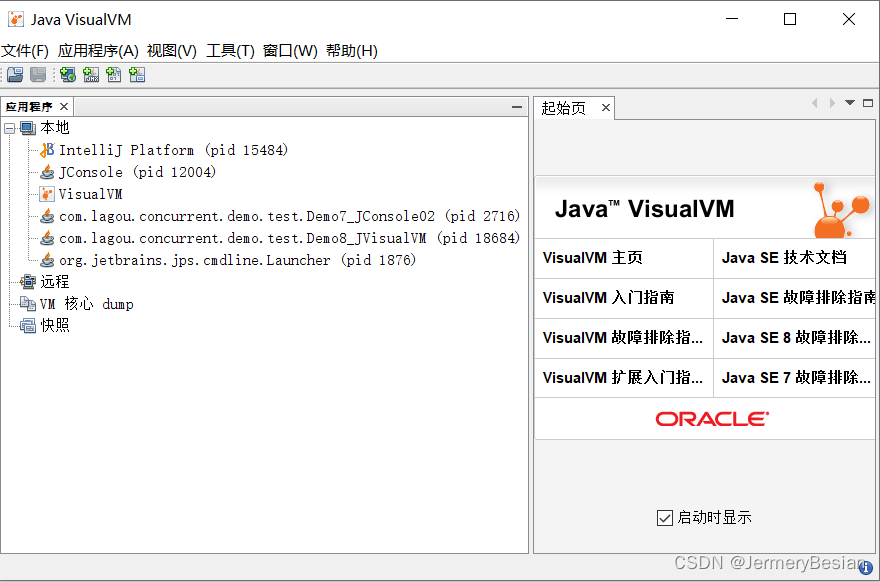The image size is (880, 582).
Task: Maximize the 起始页 editor window
Action: coord(868,103)
